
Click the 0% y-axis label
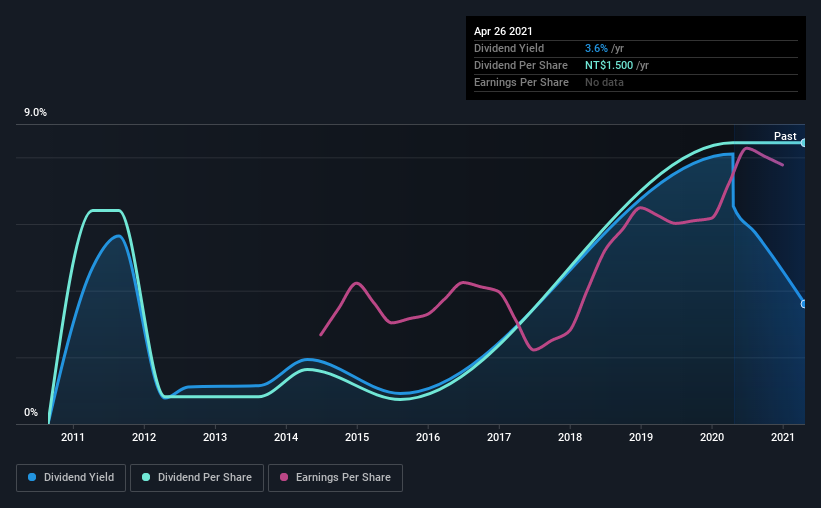coord(31,413)
